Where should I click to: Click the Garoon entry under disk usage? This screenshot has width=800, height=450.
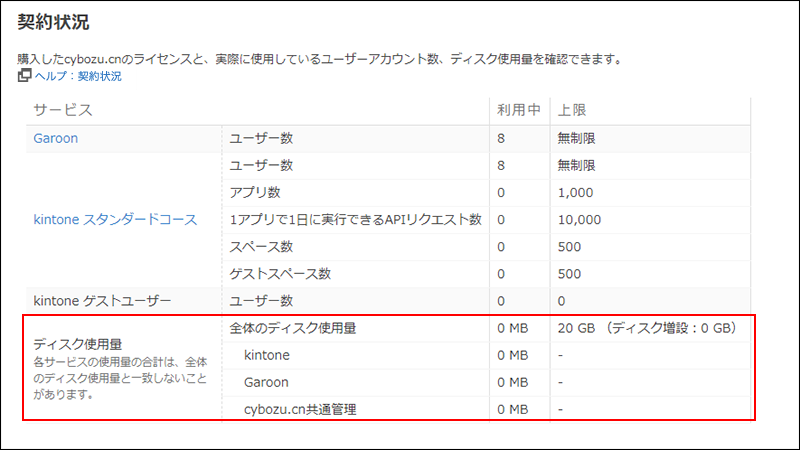[x=267, y=382]
